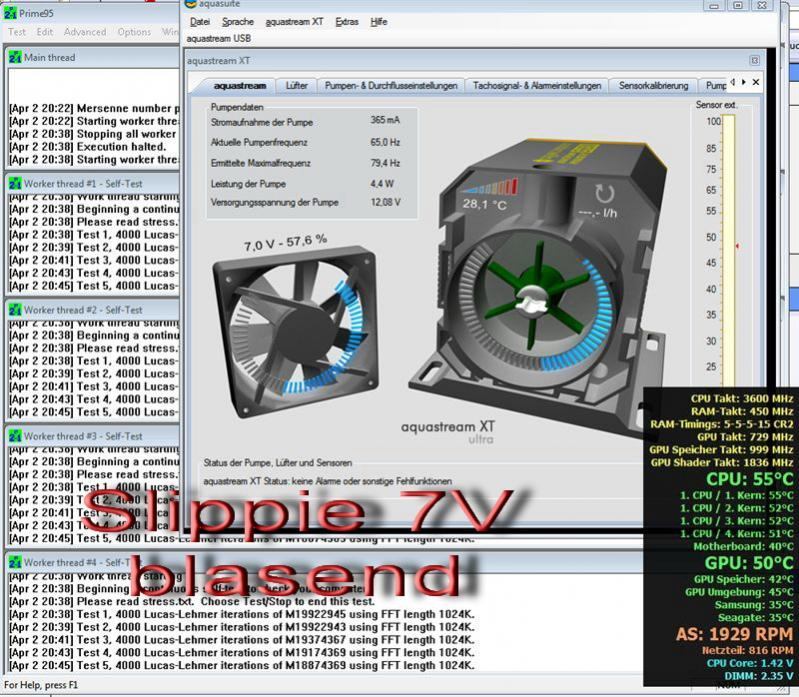Click the Prime95 title bar icon
Screen dimensions: 799x697
coord(10,13)
